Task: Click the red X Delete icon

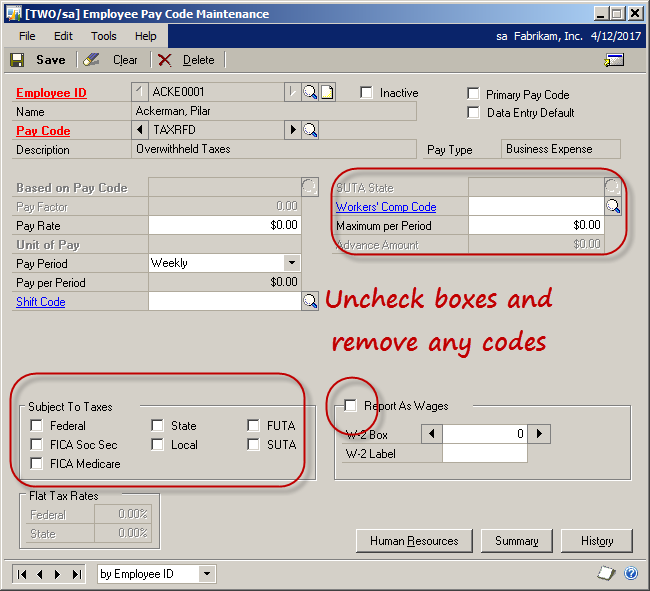Action: 165,60
